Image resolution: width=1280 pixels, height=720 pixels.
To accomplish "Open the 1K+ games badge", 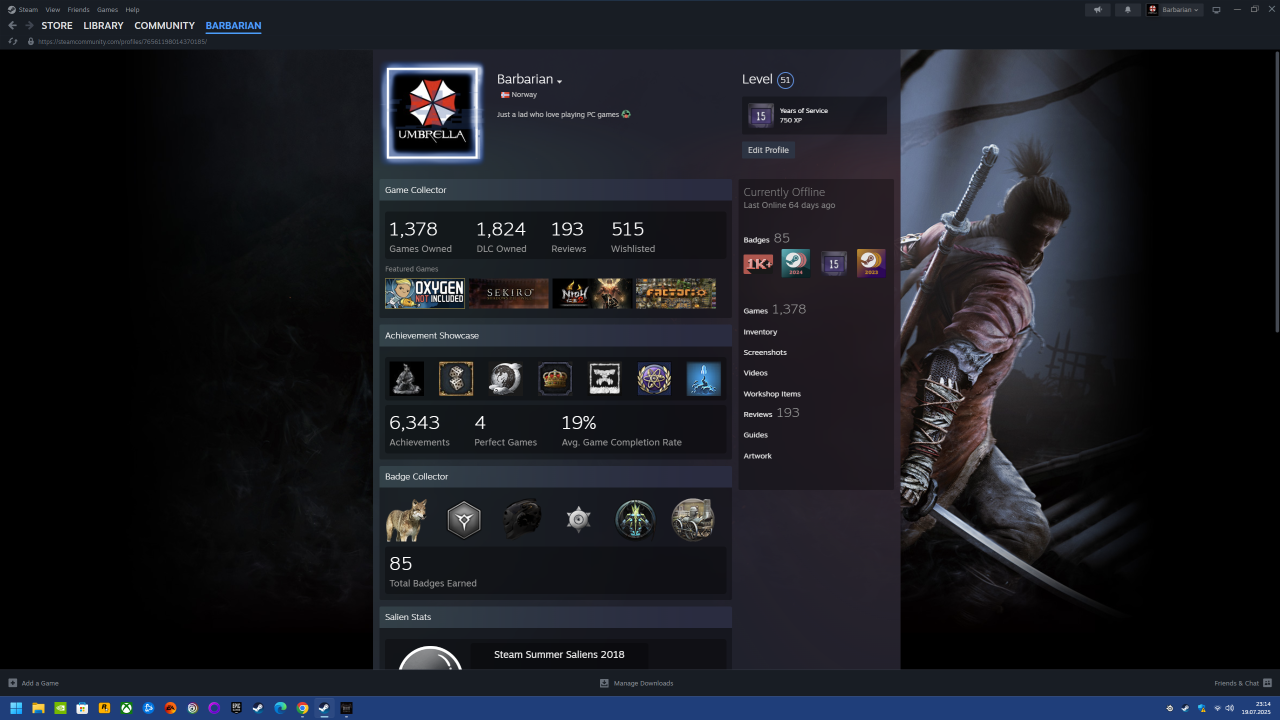I will pos(758,263).
